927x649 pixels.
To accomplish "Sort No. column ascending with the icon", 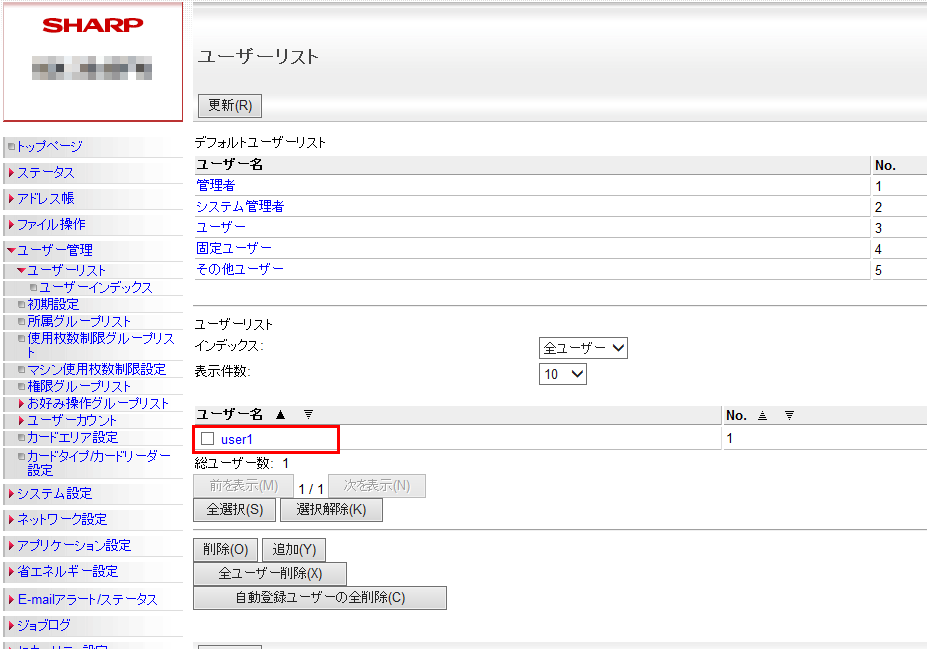I will pyautogui.click(x=762, y=414).
